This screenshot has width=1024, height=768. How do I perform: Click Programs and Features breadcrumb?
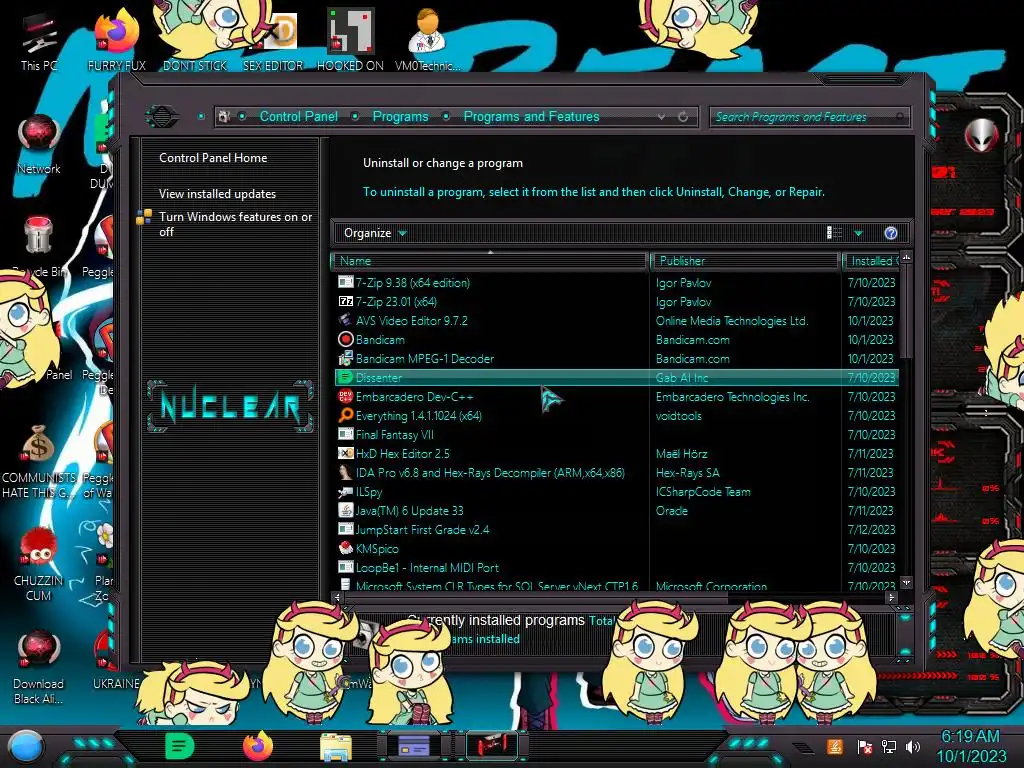531,116
